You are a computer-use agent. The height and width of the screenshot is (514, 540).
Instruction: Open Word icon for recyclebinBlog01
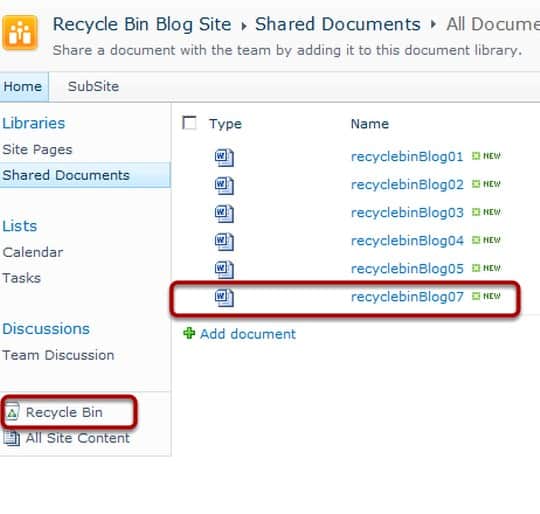(x=224, y=157)
